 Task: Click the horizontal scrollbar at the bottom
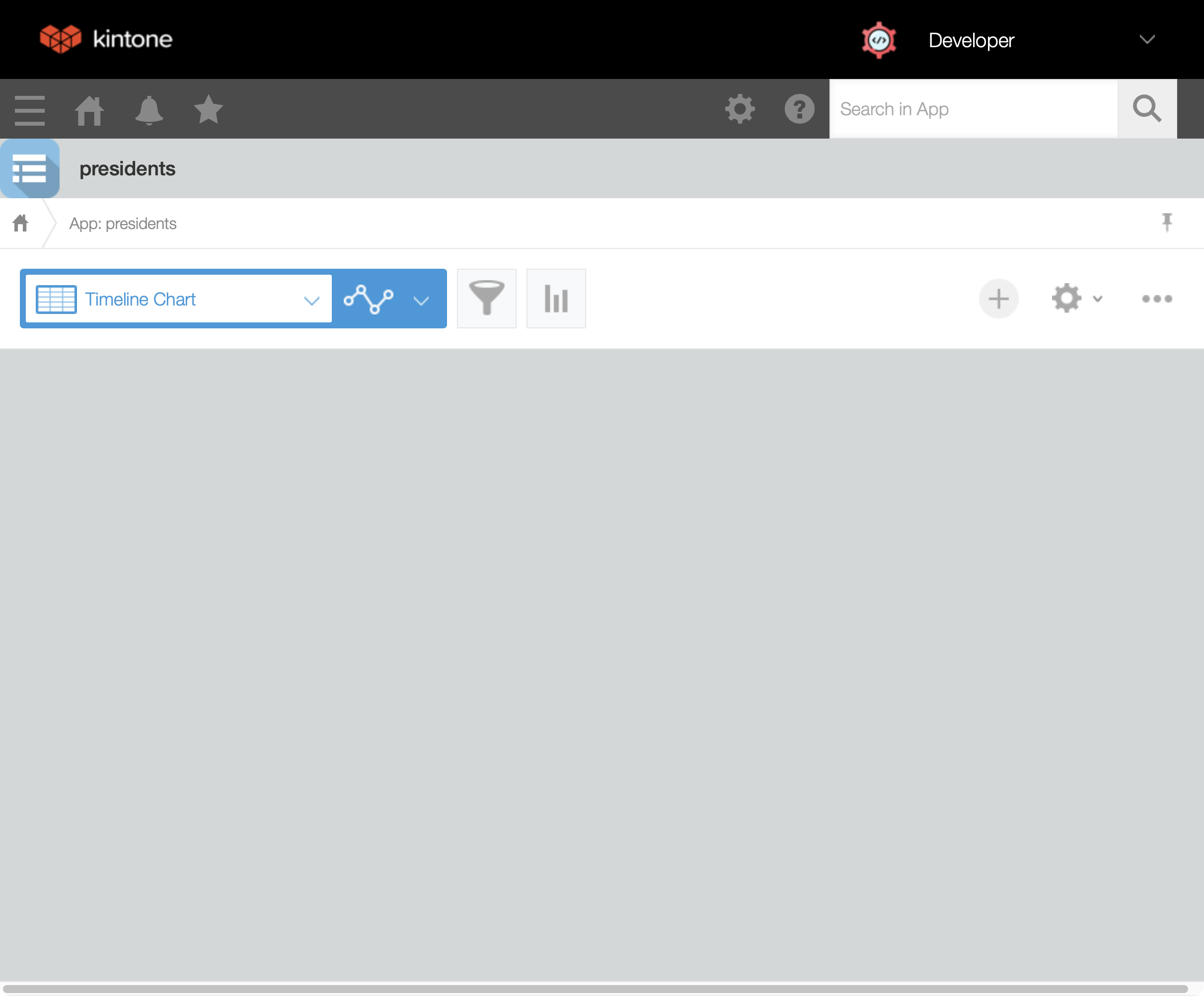[x=595, y=989]
